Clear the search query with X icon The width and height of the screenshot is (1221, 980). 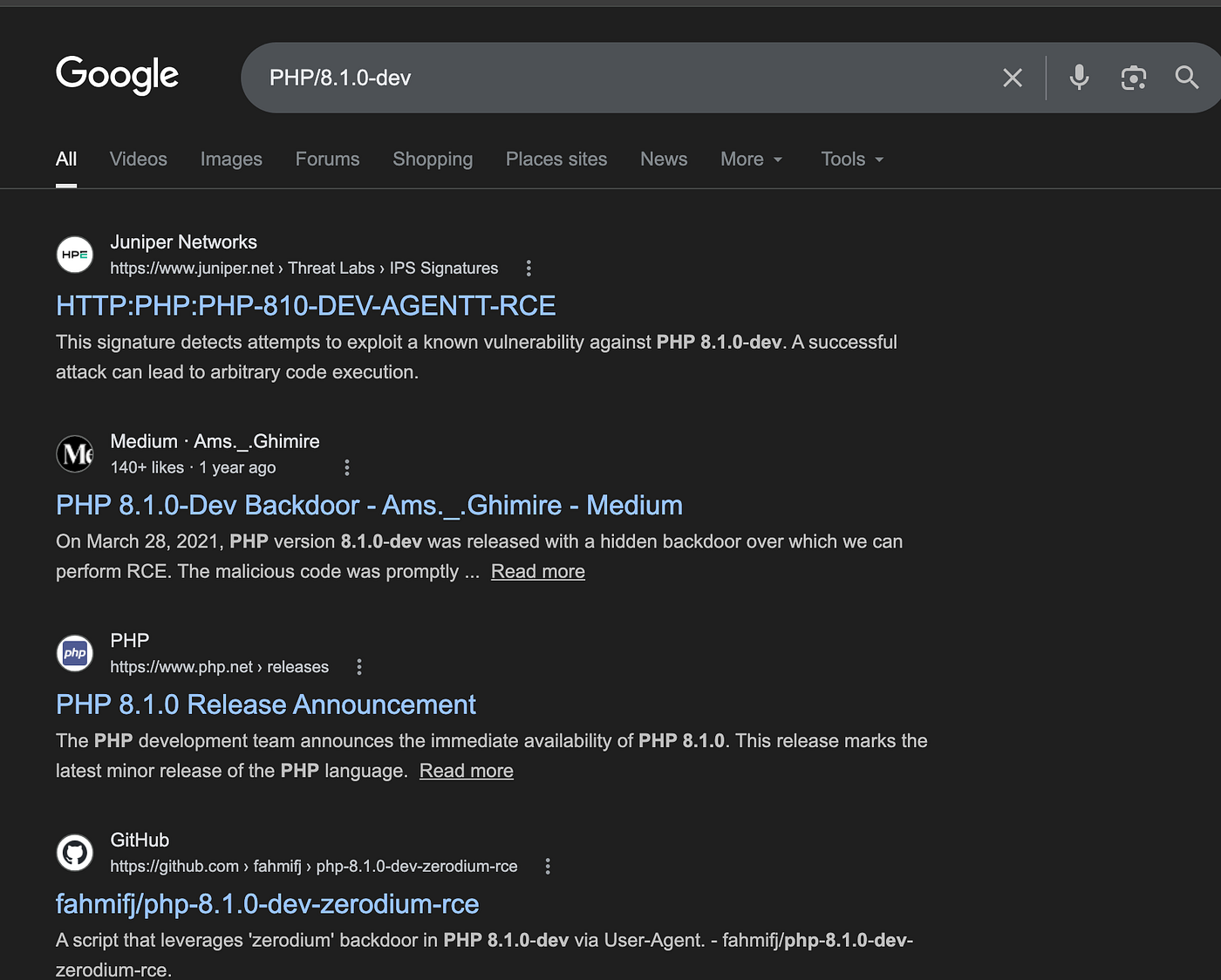pos(1013,78)
